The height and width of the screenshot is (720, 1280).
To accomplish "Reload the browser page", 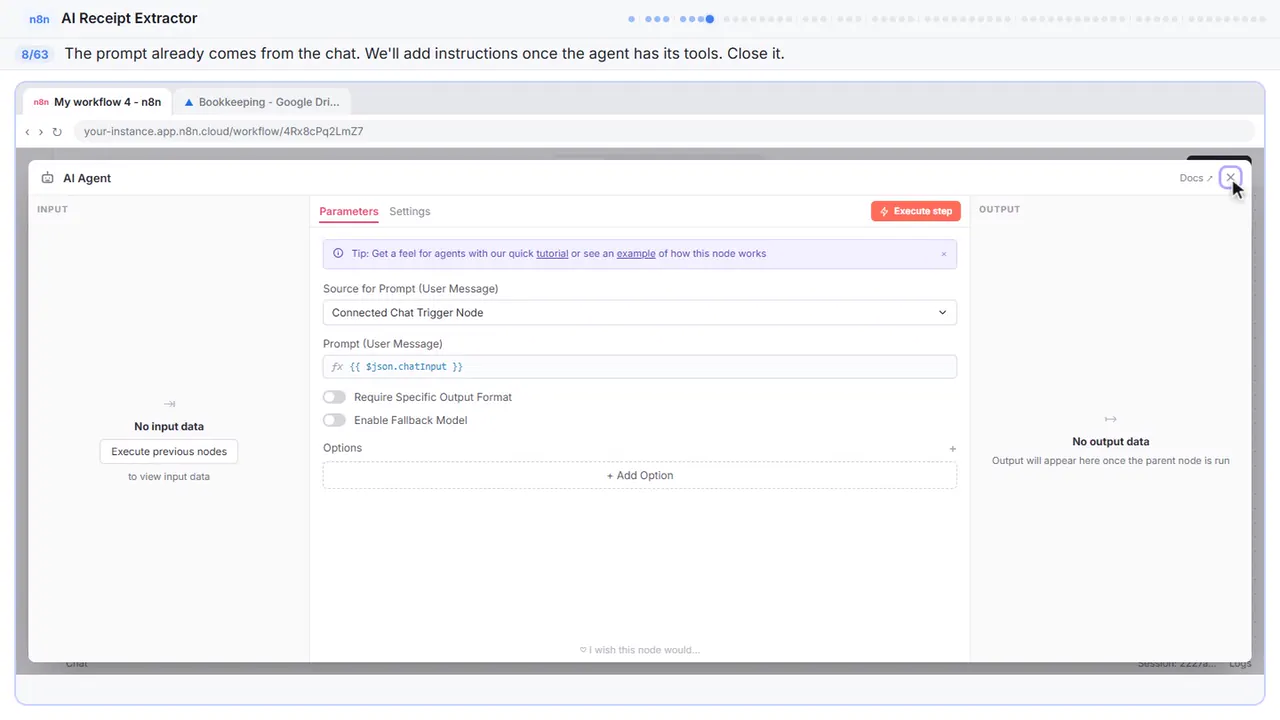I will pyautogui.click(x=57, y=131).
